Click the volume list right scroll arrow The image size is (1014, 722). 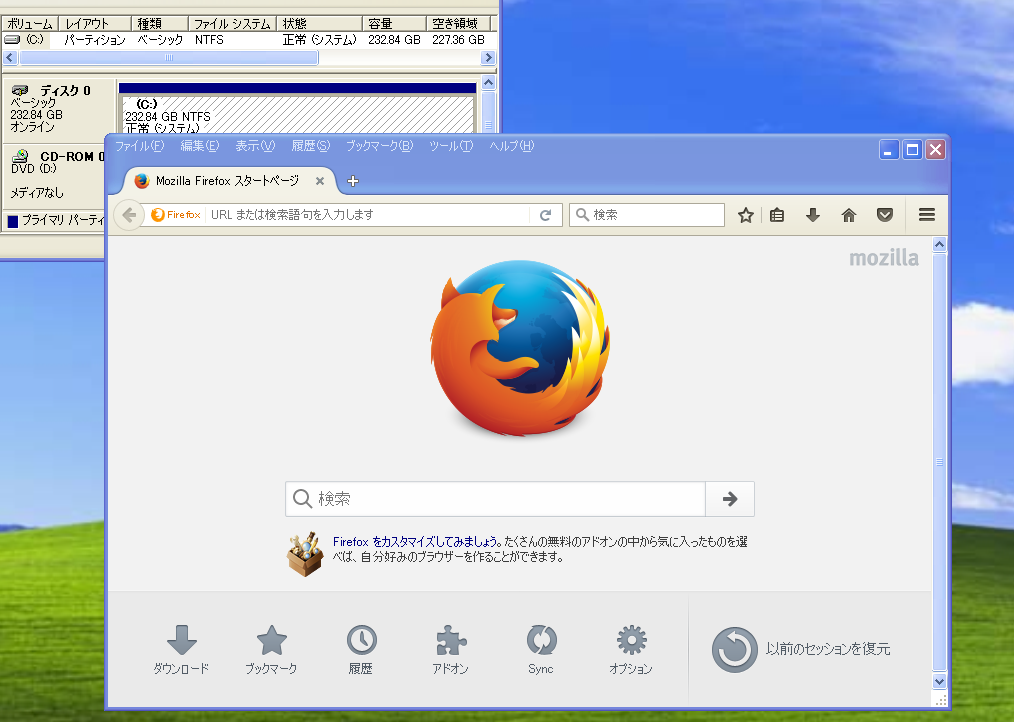click(488, 58)
